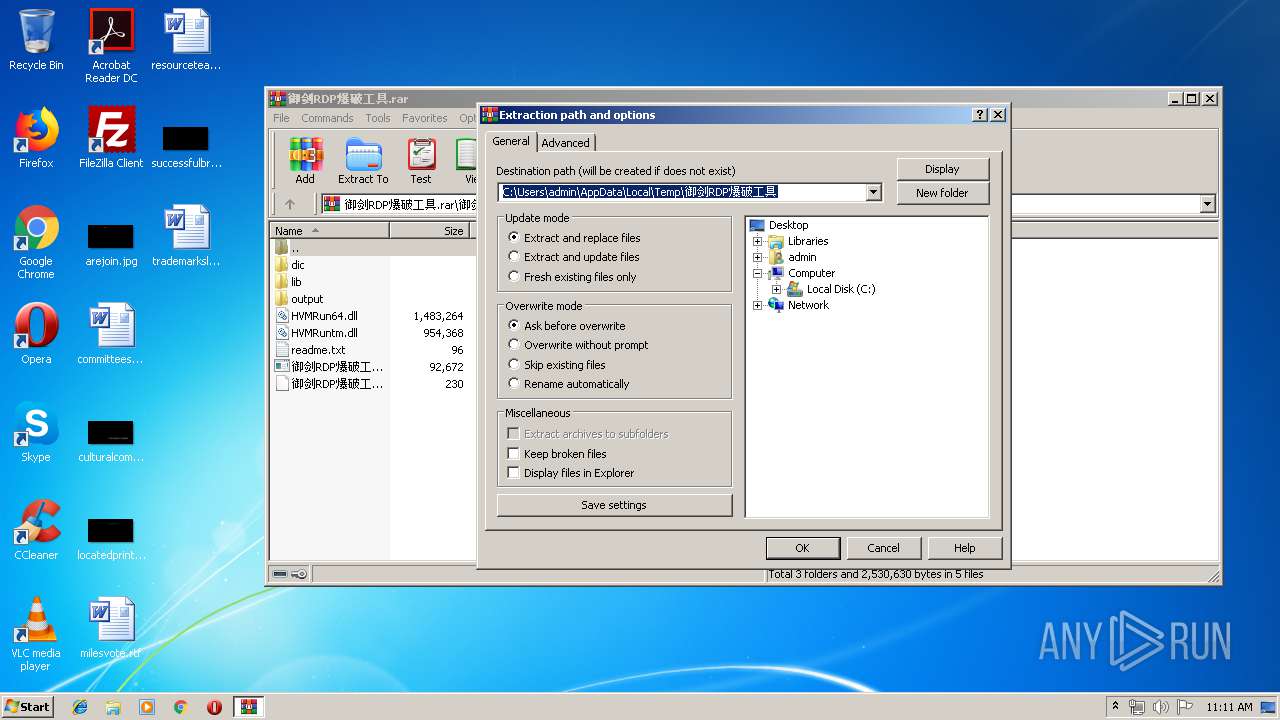This screenshot has height=720, width=1280.
Task: Open the Commands menu
Action: coord(327,118)
